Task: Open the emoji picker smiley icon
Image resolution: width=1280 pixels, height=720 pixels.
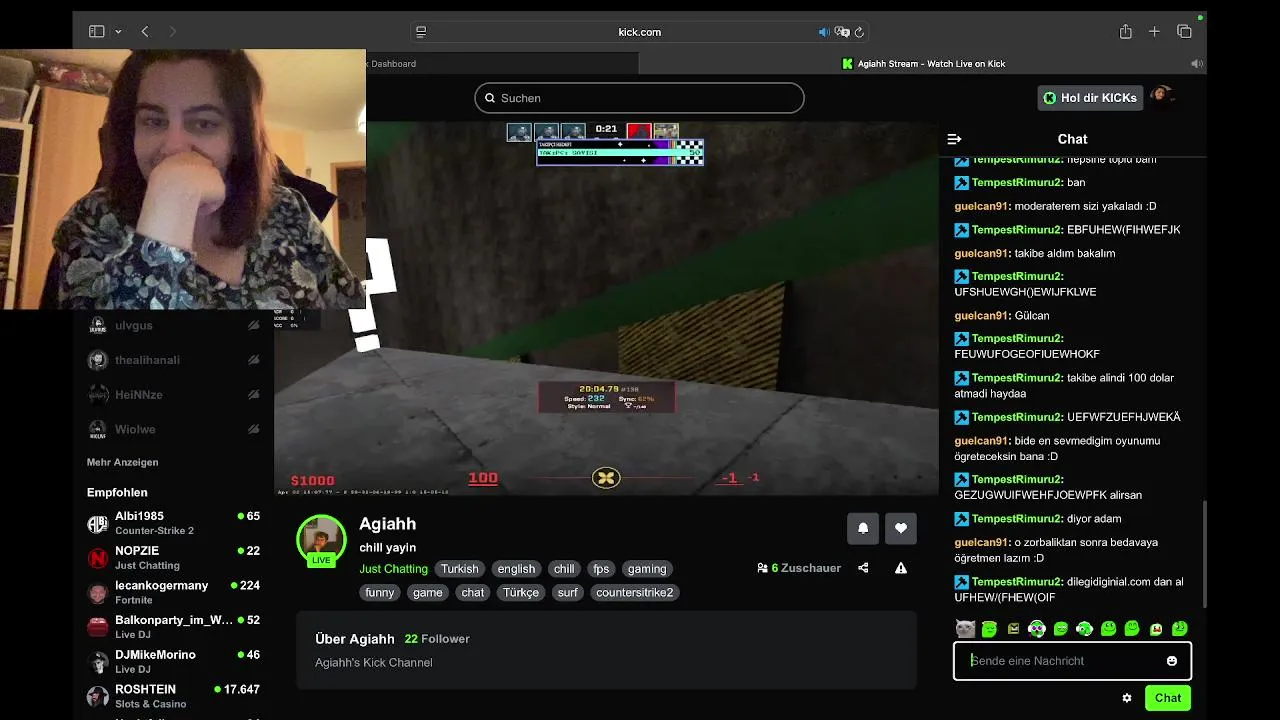Action: (1172, 661)
